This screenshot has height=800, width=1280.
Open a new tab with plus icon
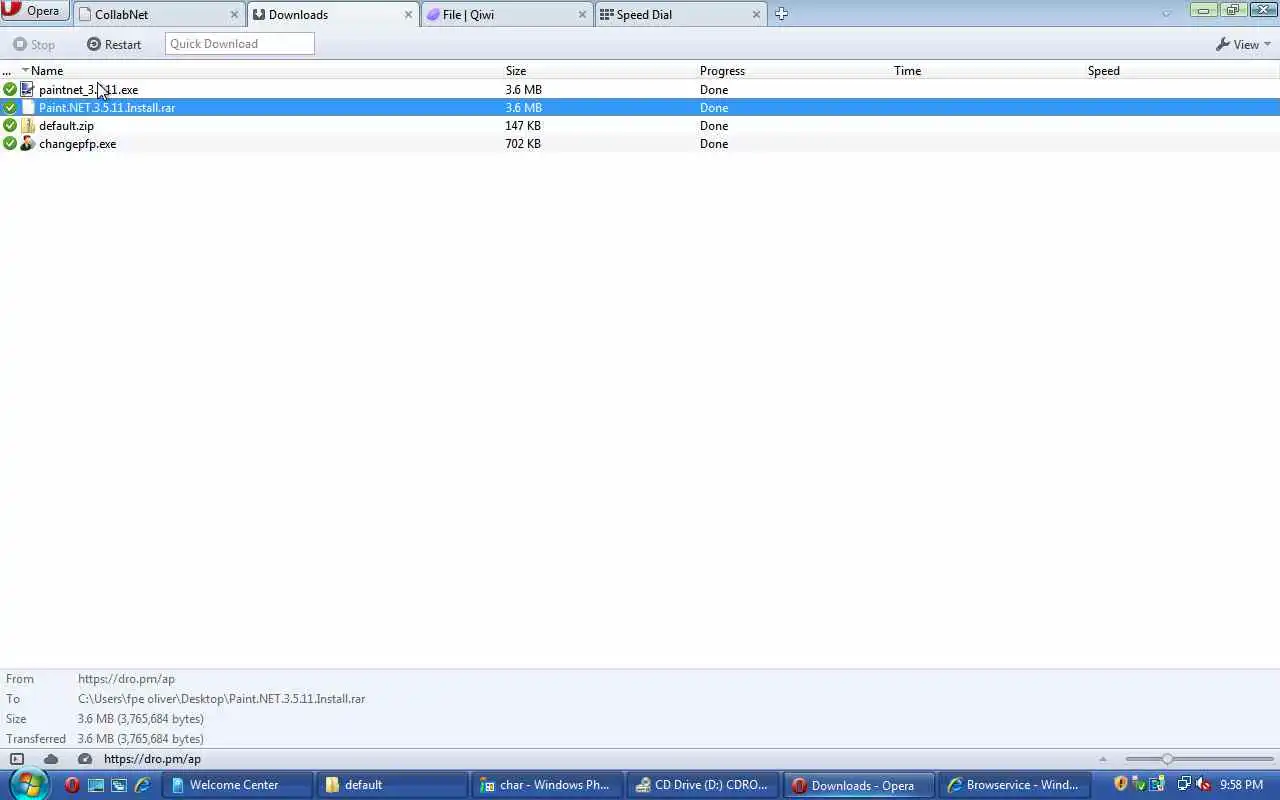click(781, 14)
